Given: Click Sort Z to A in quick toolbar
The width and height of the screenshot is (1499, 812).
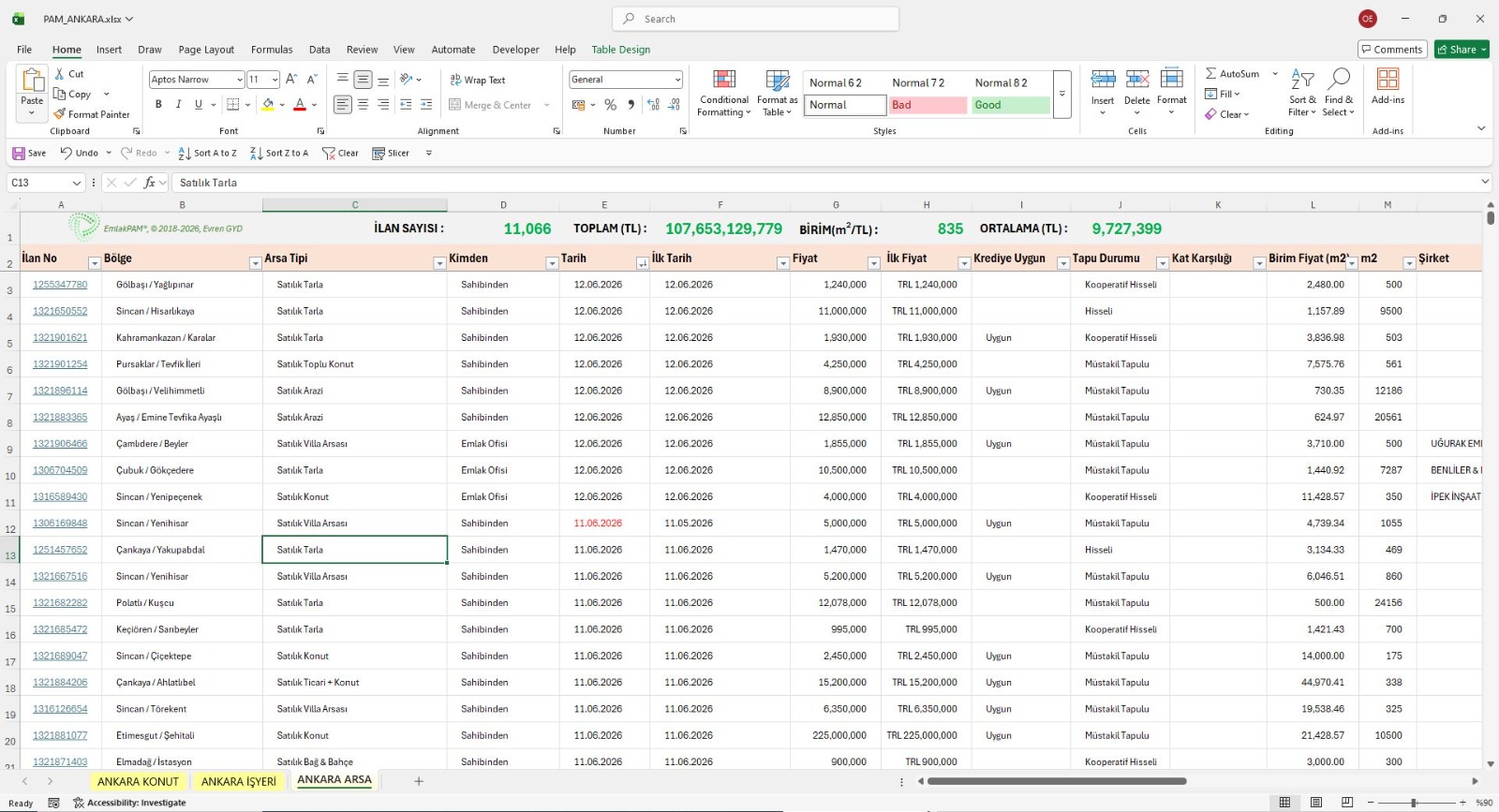Looking at the screenshot, I should click(279, 153).
